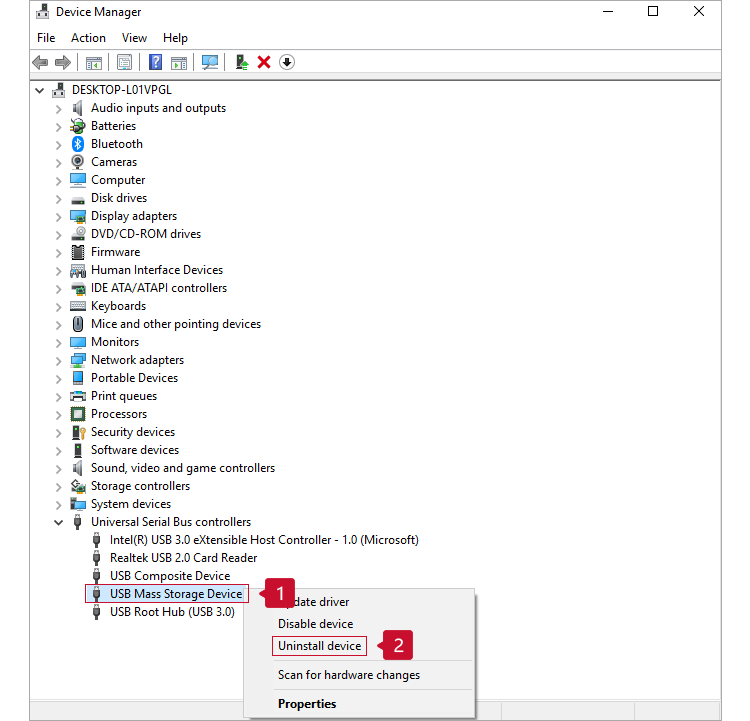Click the Show/Hide console tree icon

click(x=93, y=62)
